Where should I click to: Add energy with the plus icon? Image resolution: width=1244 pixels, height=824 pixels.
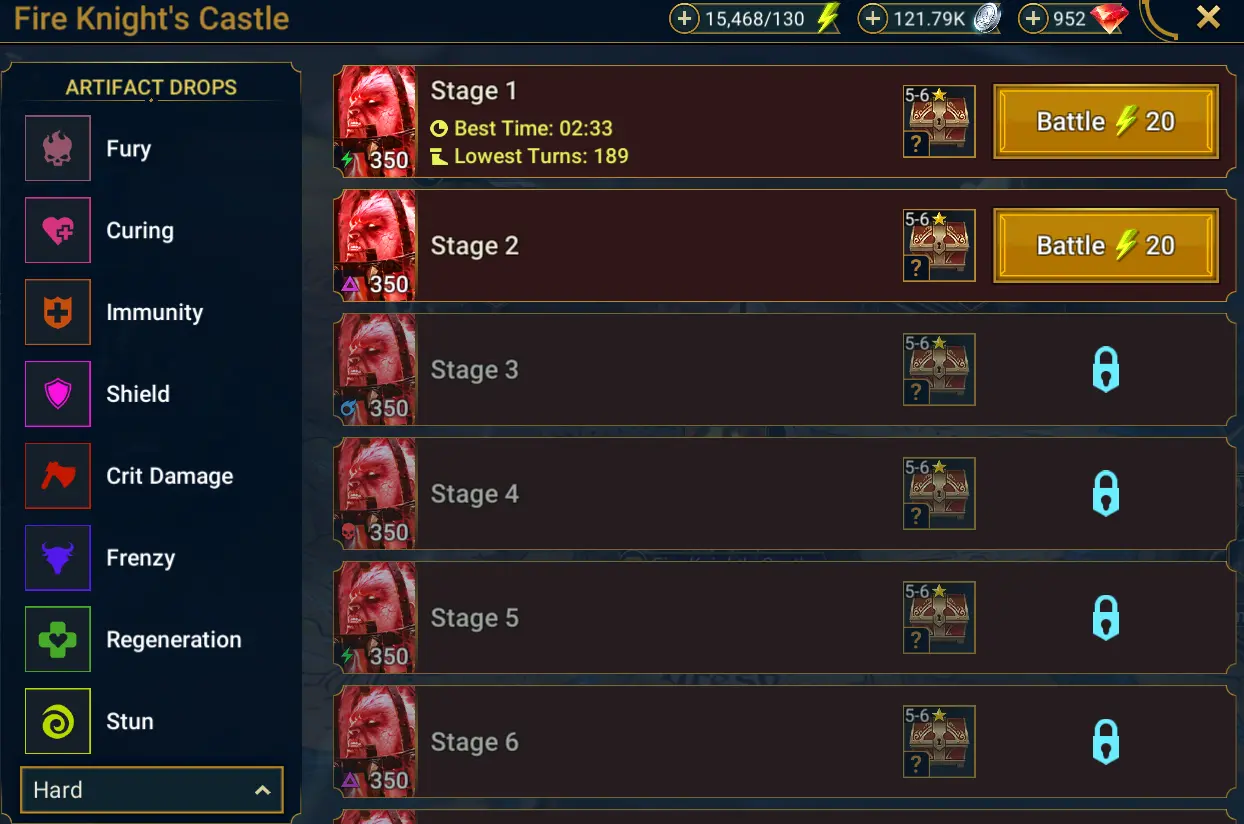[684, 18]
